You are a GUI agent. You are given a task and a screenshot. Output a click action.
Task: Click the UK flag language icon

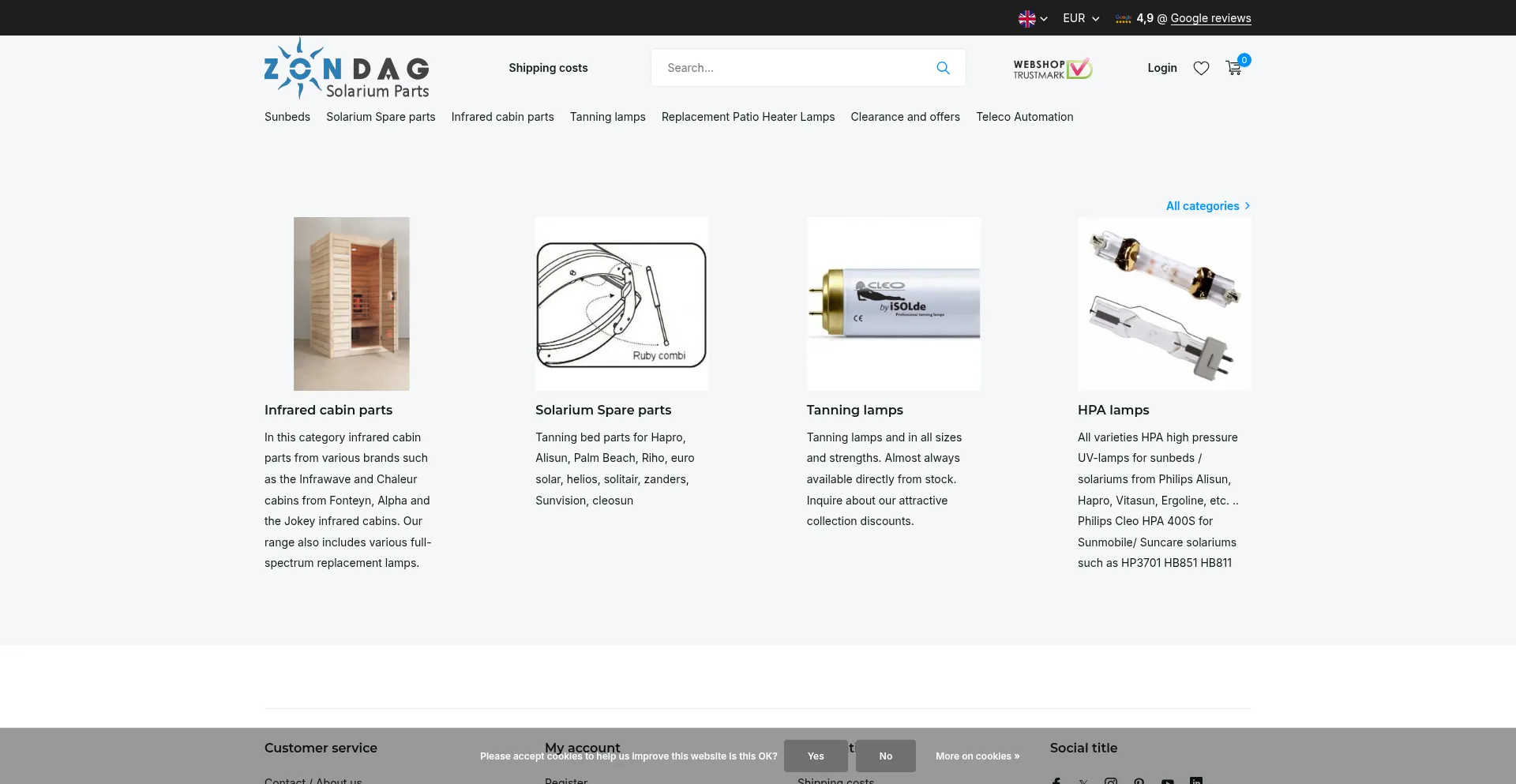coord(1026,18)
